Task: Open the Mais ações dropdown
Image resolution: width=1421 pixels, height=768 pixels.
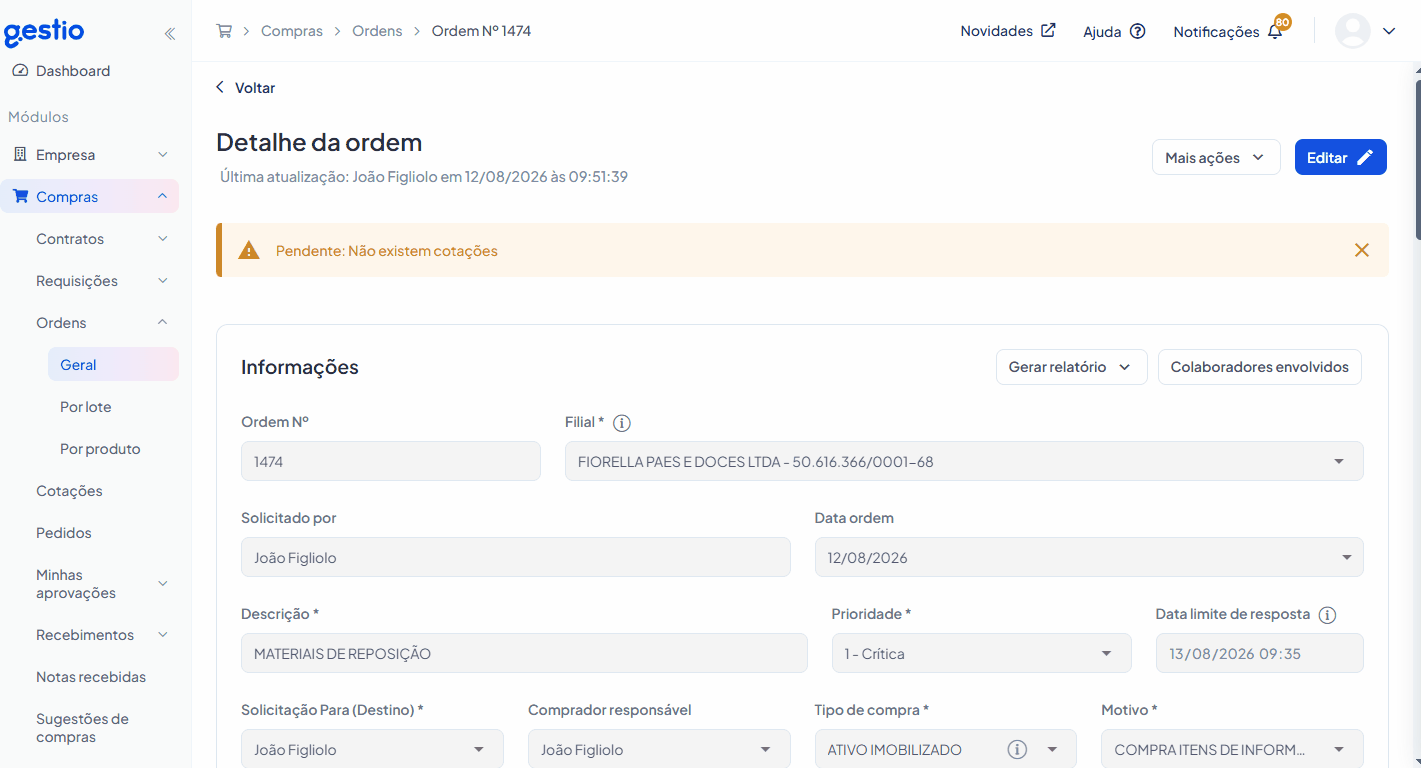Action: click(1216, 157)
